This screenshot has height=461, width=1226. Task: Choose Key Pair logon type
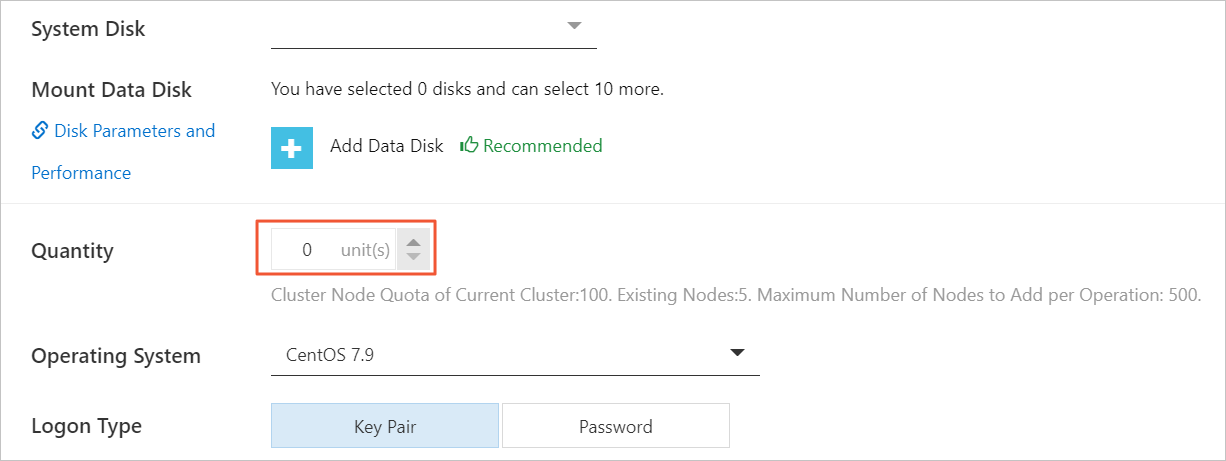[385, 426]
